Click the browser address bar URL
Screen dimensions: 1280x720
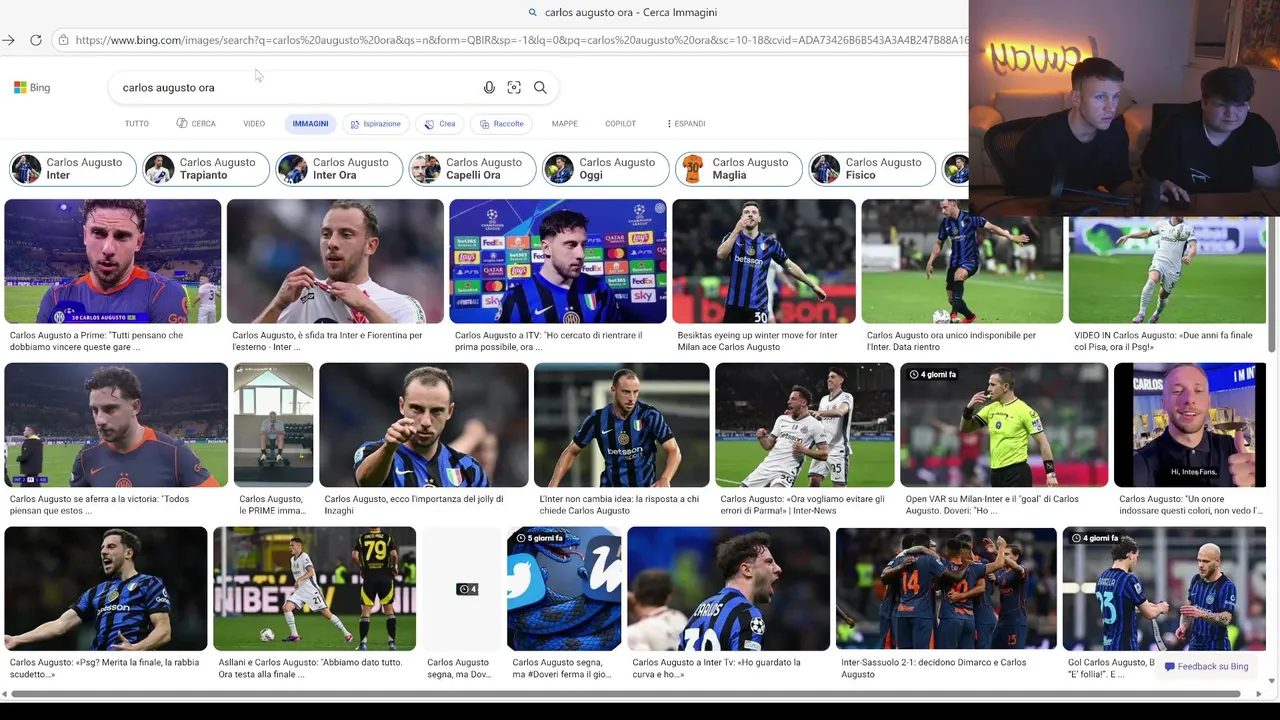[520, 40]
